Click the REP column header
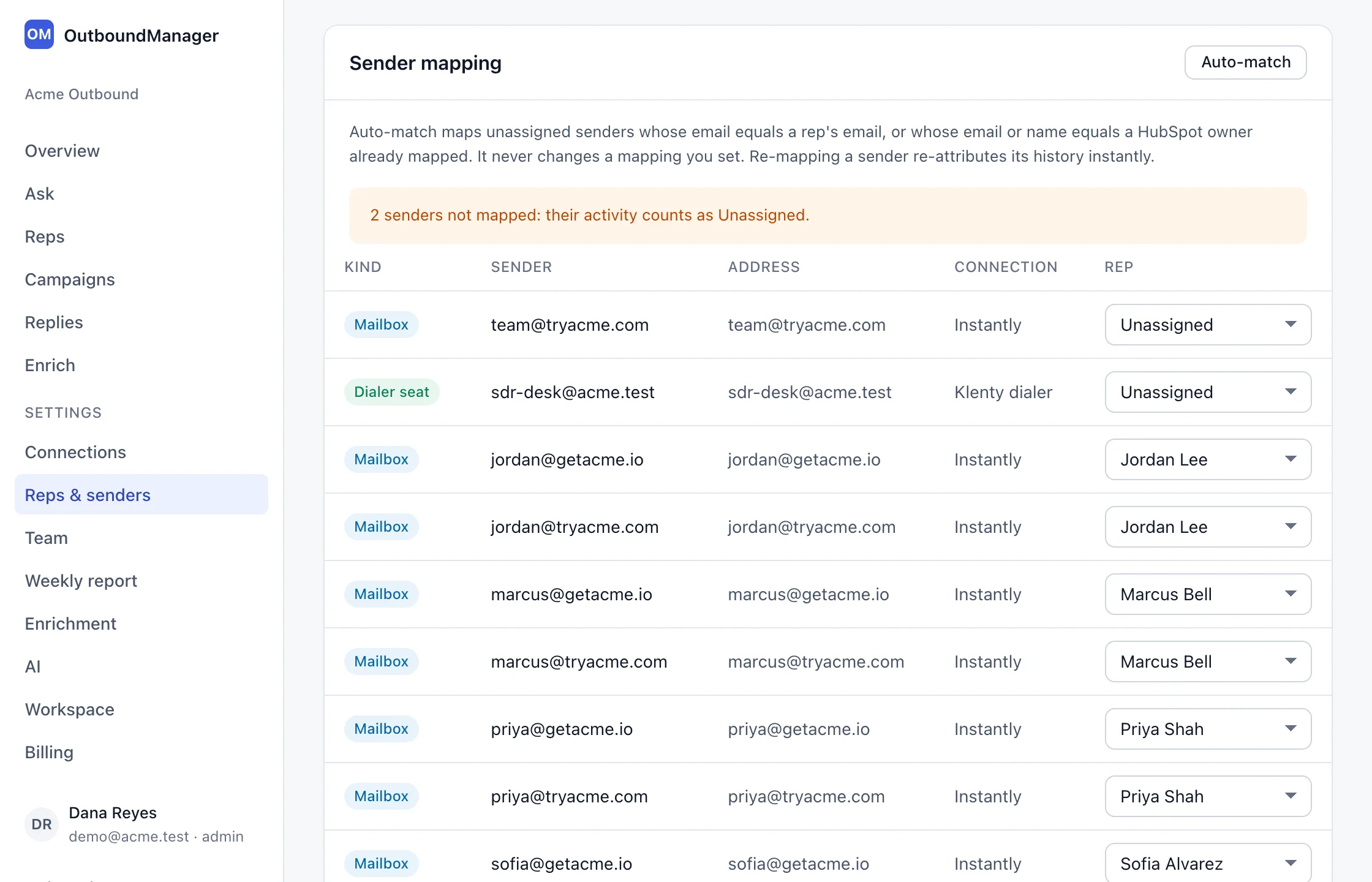 (1118, 267)
